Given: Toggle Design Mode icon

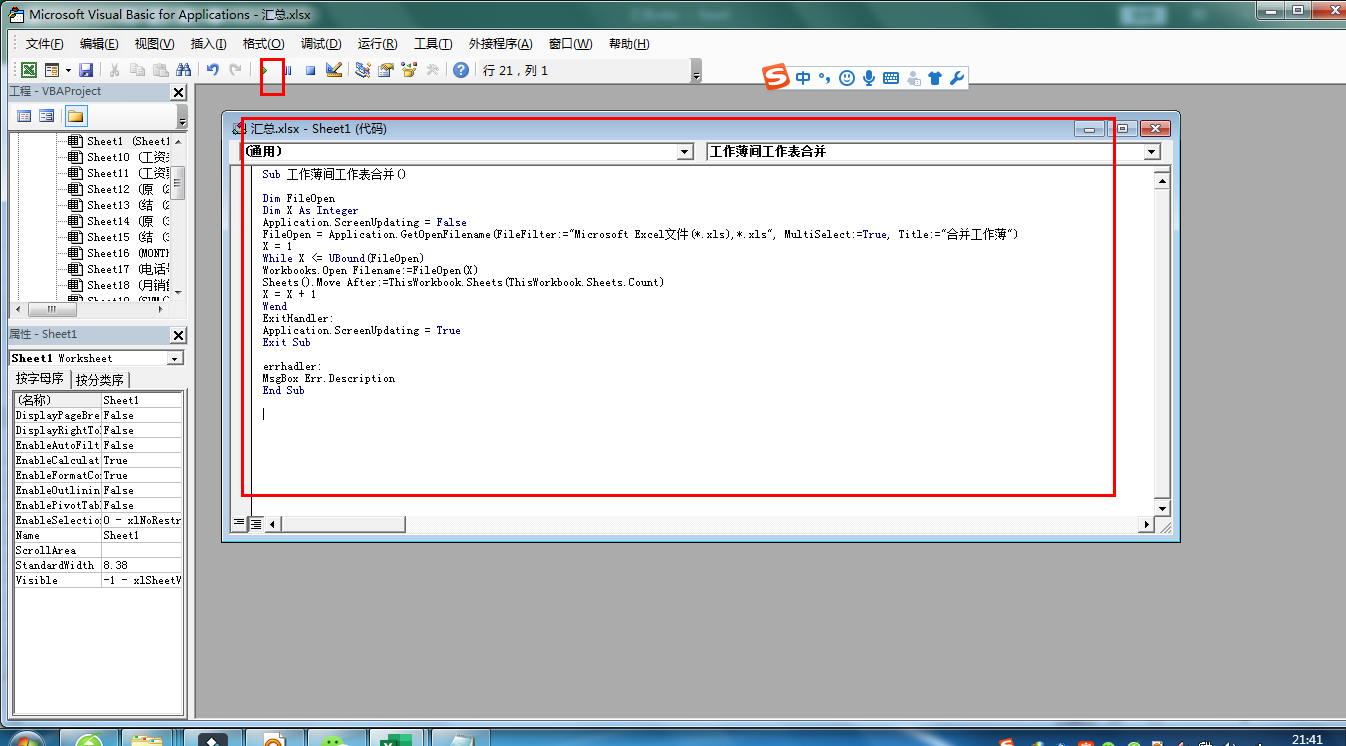Looking at the screenshot, I should (334, 70).
